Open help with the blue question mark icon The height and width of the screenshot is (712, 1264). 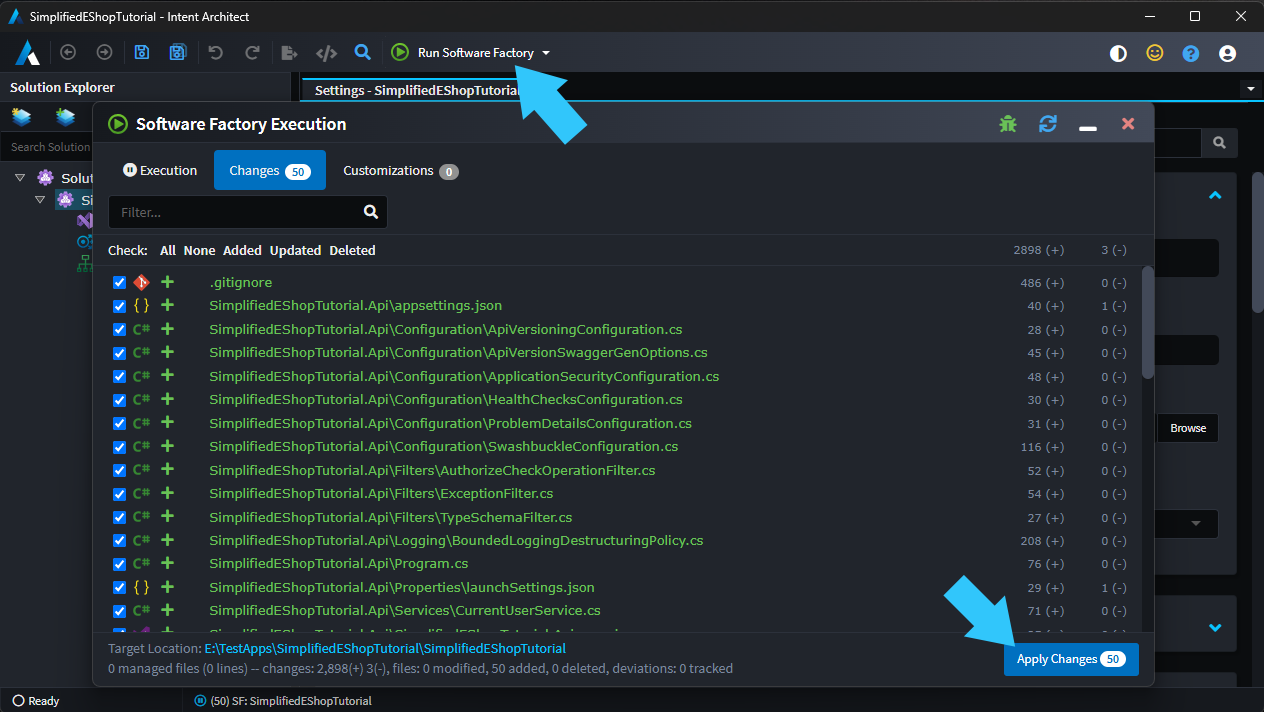coord(1191,54)
